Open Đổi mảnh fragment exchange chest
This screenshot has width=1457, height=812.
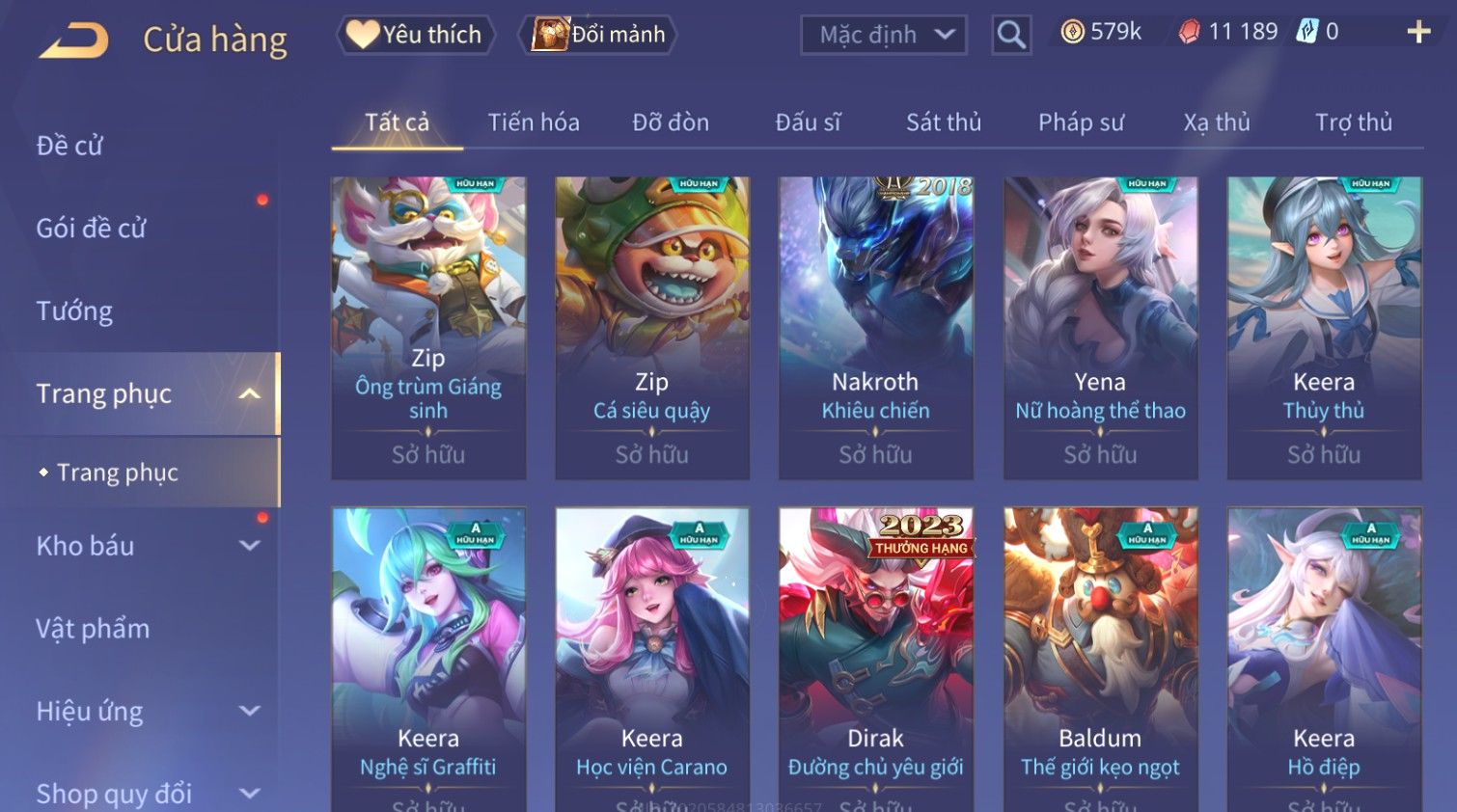pos(598,35)
